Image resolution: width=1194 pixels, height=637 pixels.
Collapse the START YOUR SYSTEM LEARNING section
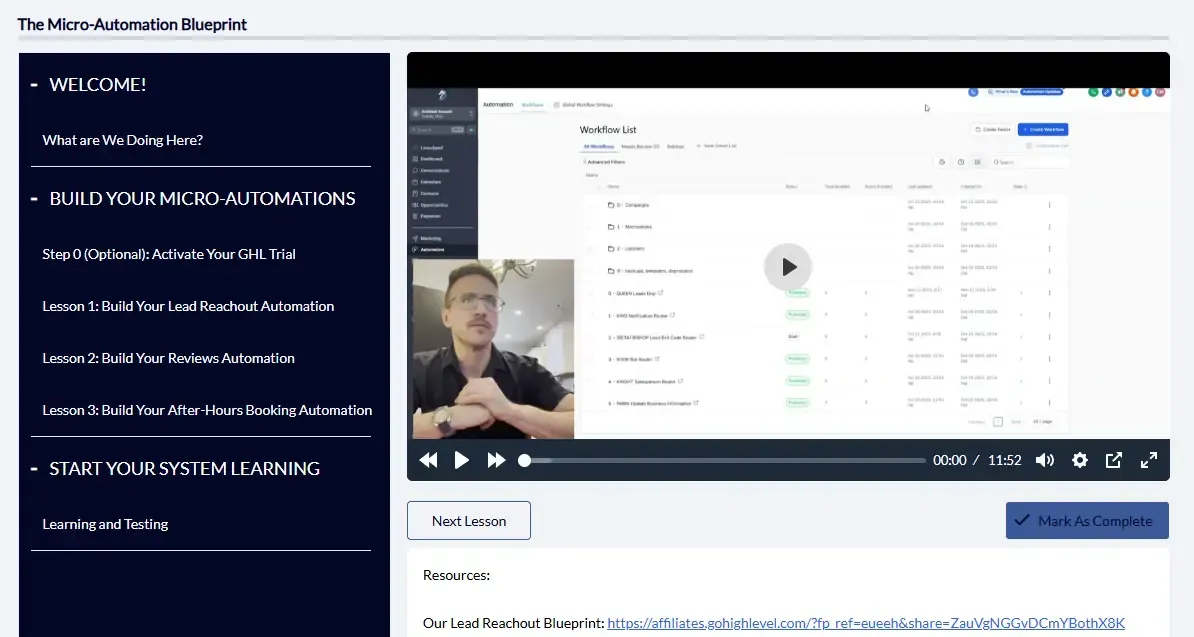click(x=34, y=469)
